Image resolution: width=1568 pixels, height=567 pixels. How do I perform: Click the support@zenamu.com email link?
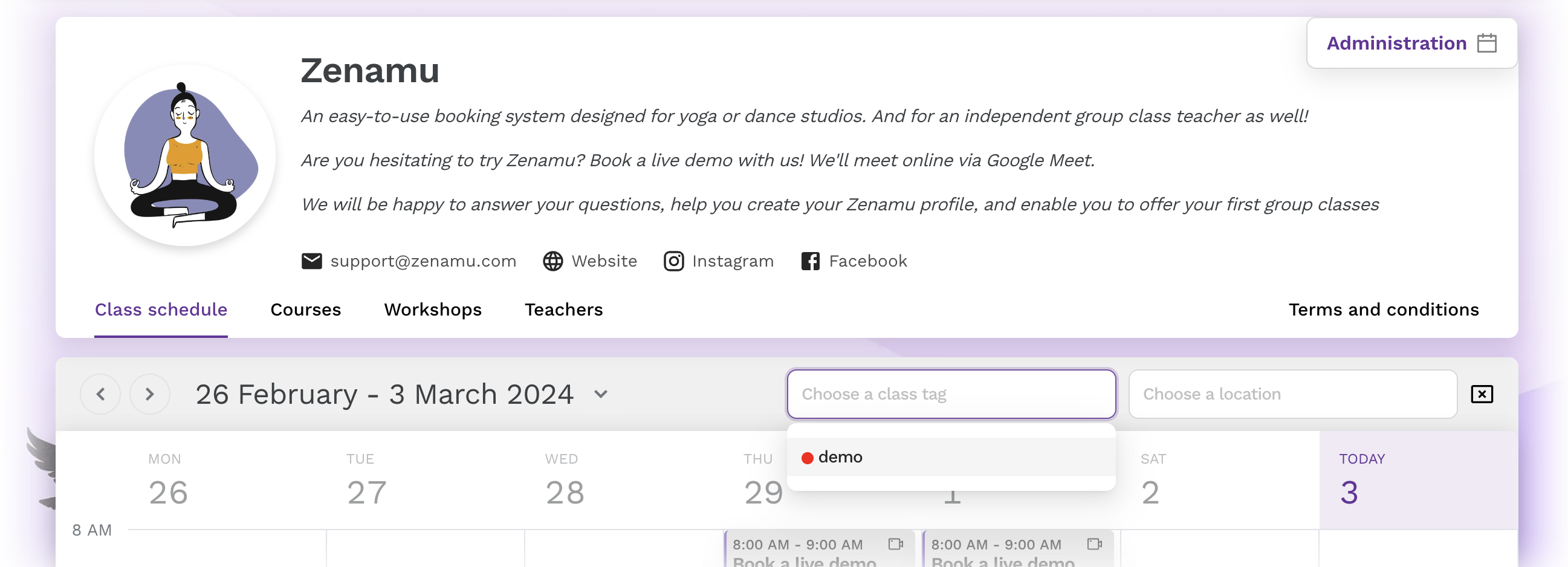(423, 261)
